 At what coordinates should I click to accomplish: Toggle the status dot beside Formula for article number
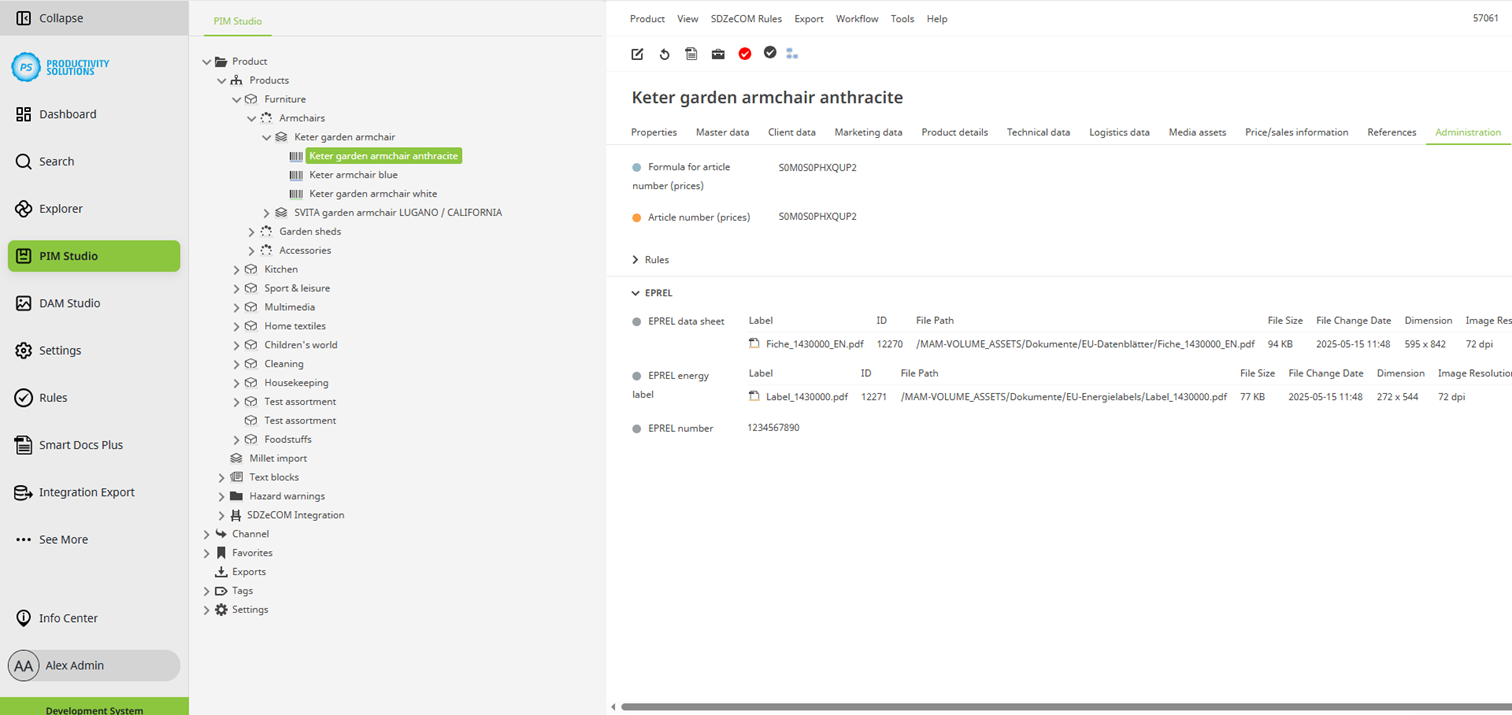pyautogui.click(x=638, y=167)
